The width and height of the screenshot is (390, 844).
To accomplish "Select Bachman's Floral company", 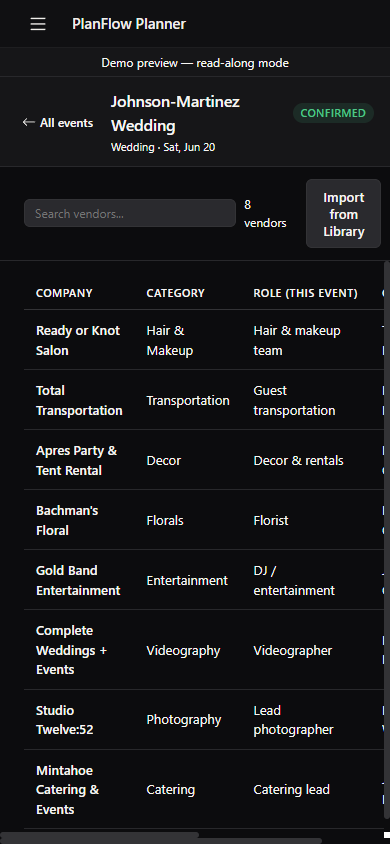I will (67, 520).
